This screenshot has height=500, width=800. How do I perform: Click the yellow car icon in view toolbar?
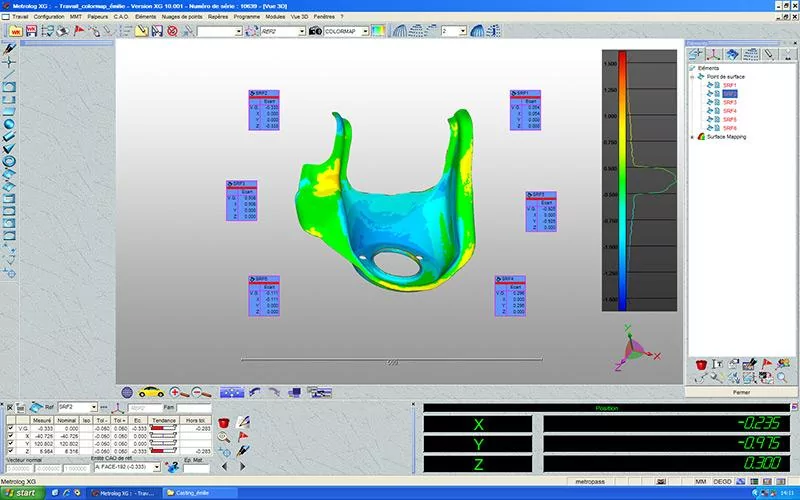click(x=151, y=392)
